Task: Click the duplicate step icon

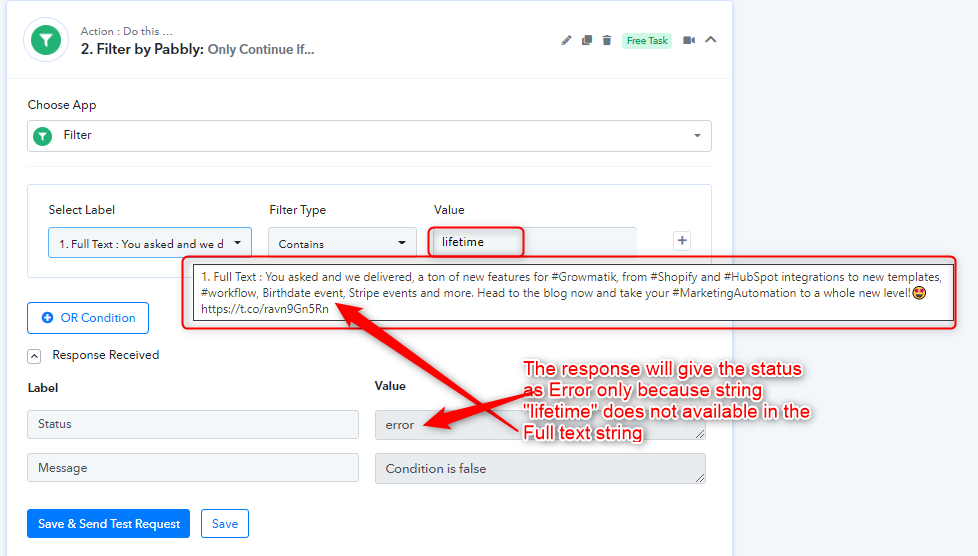Action: (x=587, y=41)
